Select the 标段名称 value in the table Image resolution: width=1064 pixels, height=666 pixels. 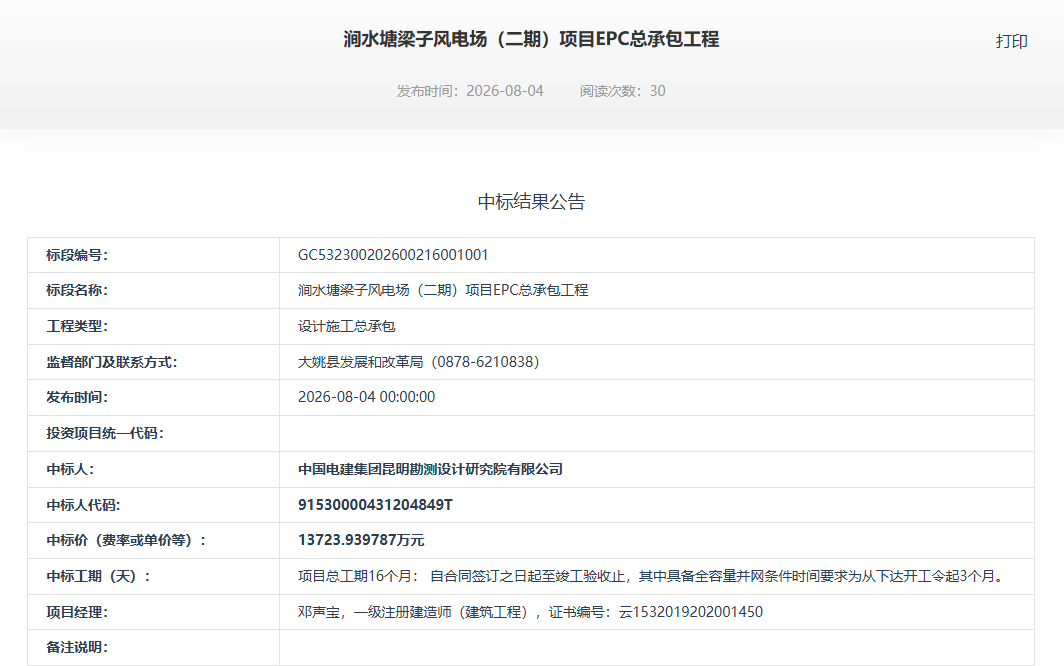(x=443, y=291)
